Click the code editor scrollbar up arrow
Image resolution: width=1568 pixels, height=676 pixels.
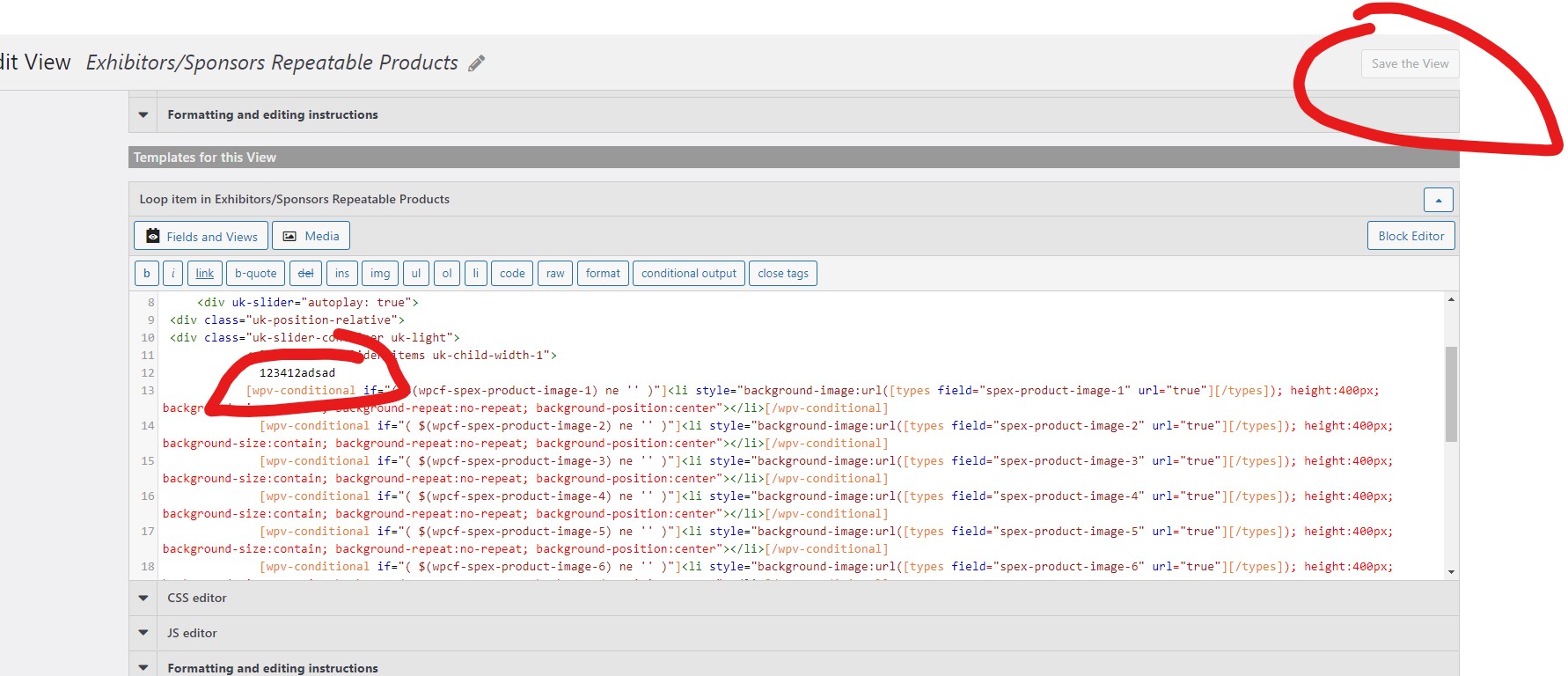coord(1451,299)
